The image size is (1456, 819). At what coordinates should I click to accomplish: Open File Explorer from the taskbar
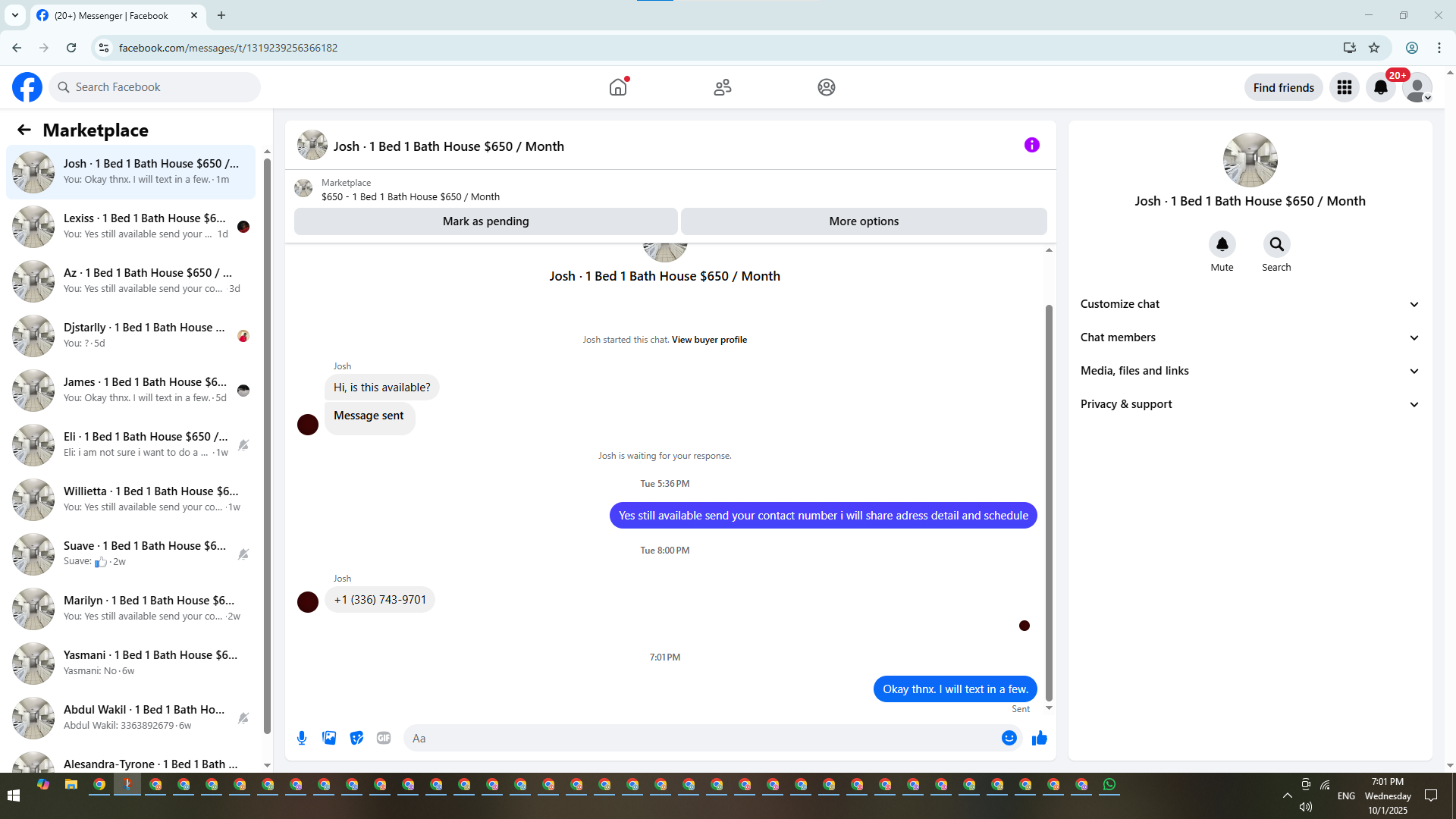pyautogui.click(x=71, y=785)
